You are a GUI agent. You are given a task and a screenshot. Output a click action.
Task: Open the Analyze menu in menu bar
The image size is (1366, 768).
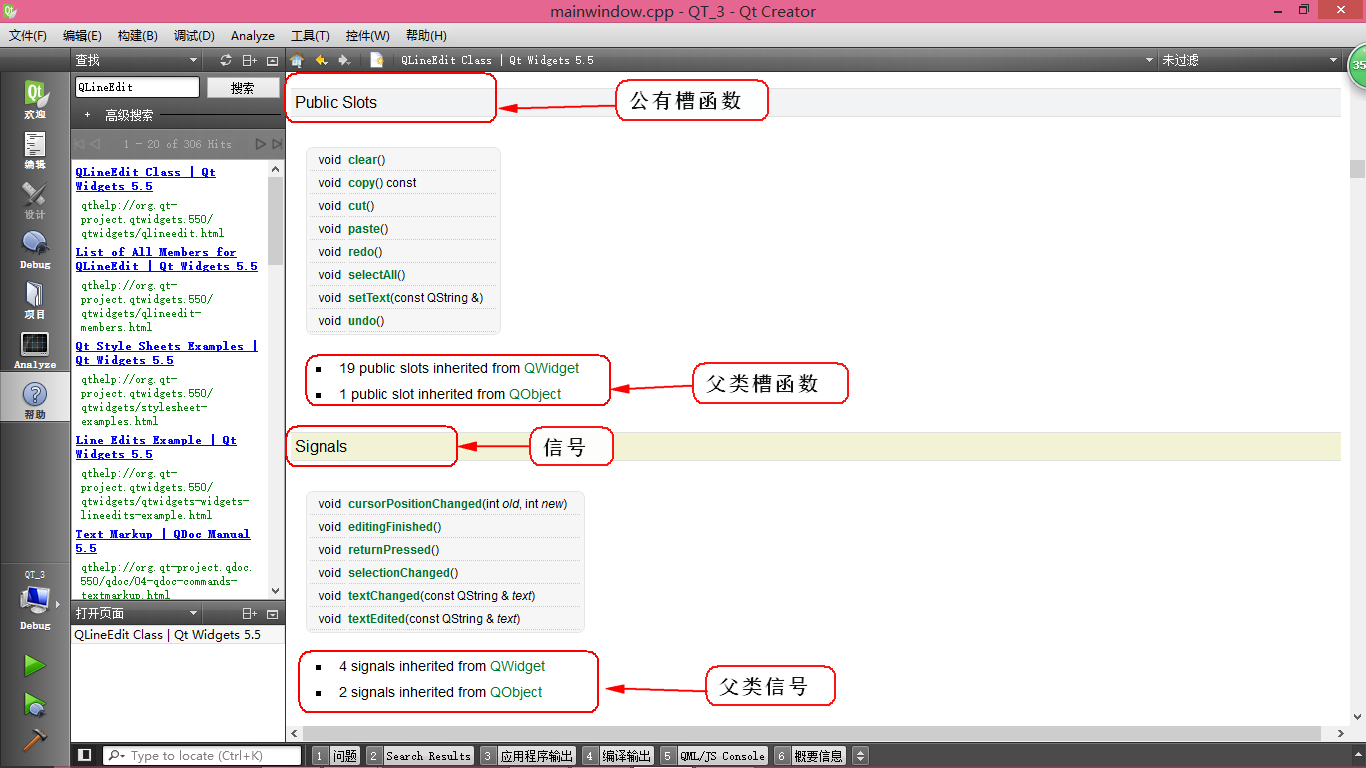253,35
